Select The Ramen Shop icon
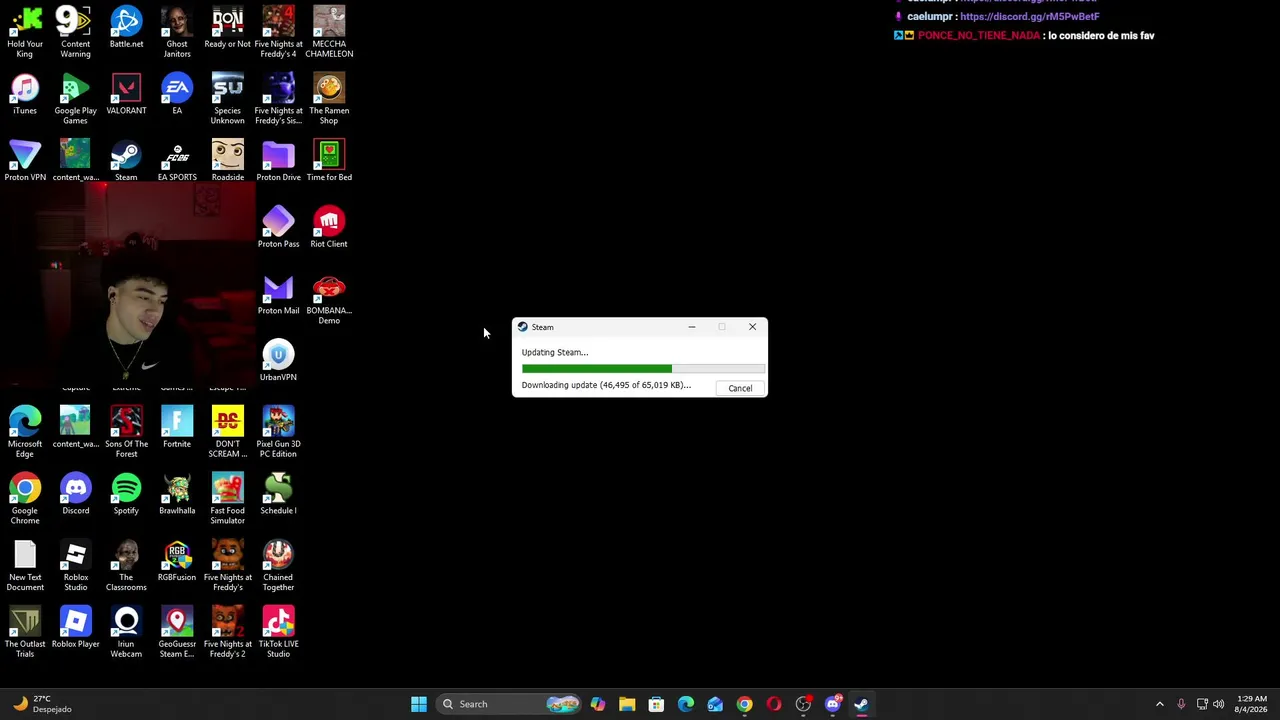The width and height of the screenshot is (1280, 720). (329, 98)
